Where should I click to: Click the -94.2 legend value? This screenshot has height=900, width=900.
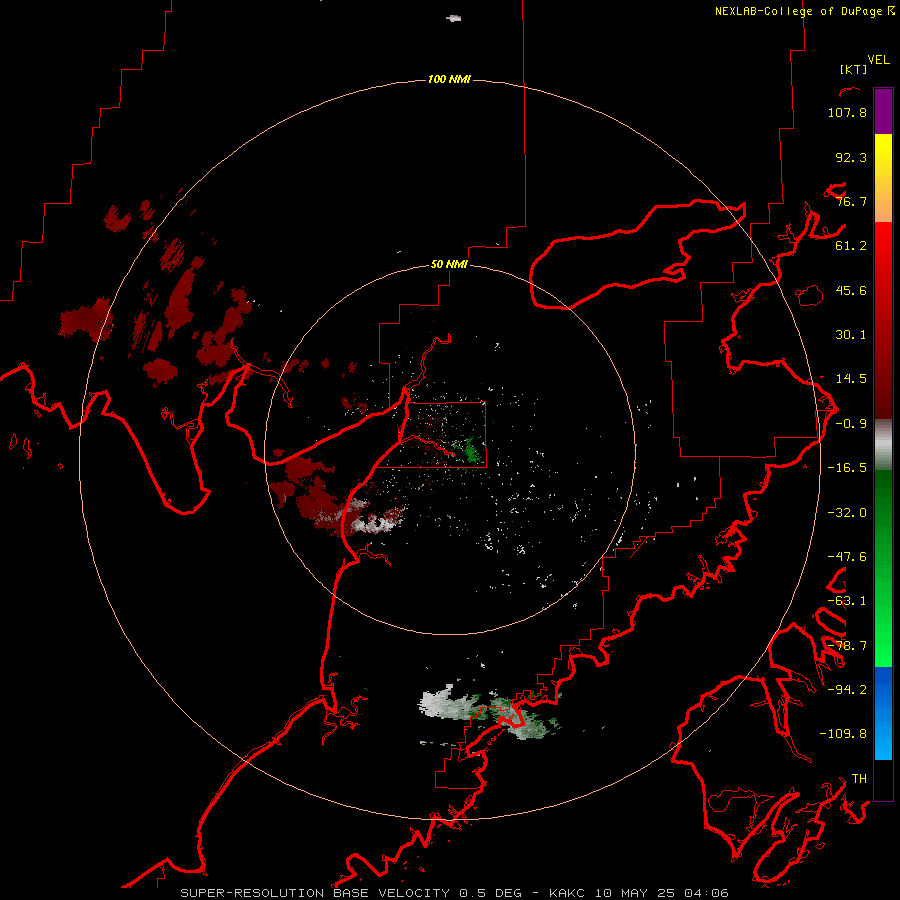847,690
